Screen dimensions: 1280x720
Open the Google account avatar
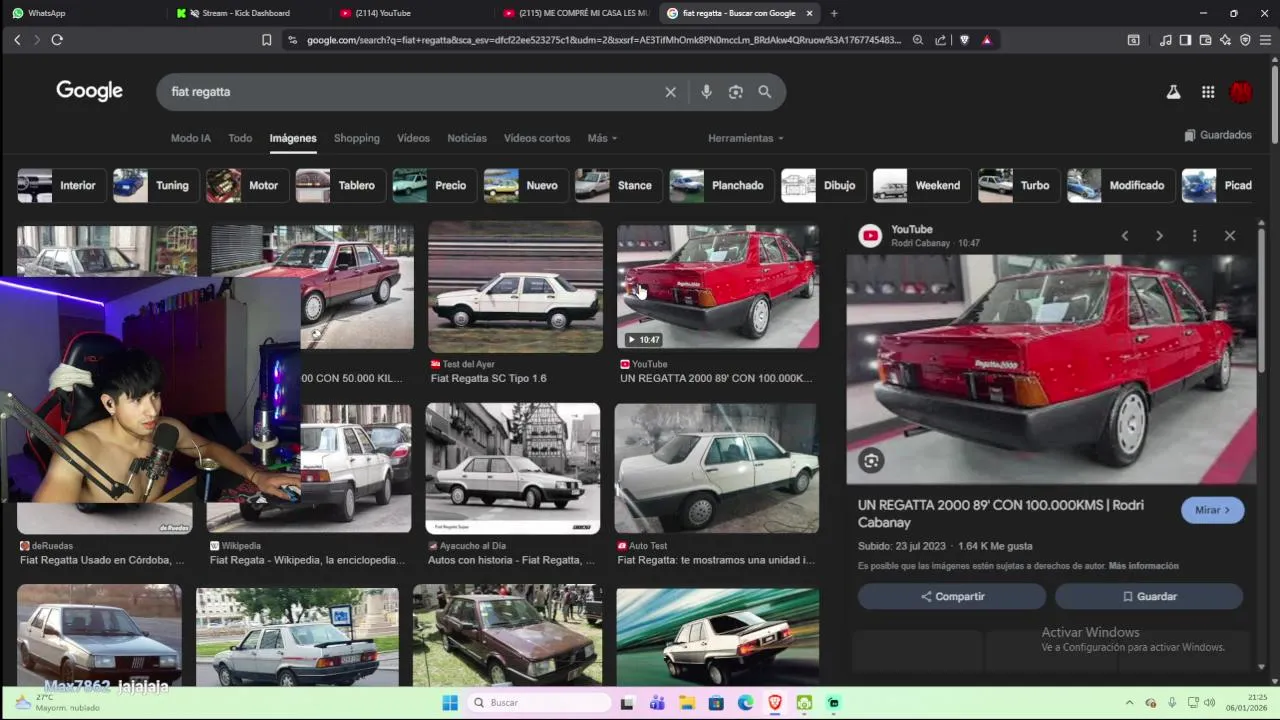click(x=1241, y=92)
